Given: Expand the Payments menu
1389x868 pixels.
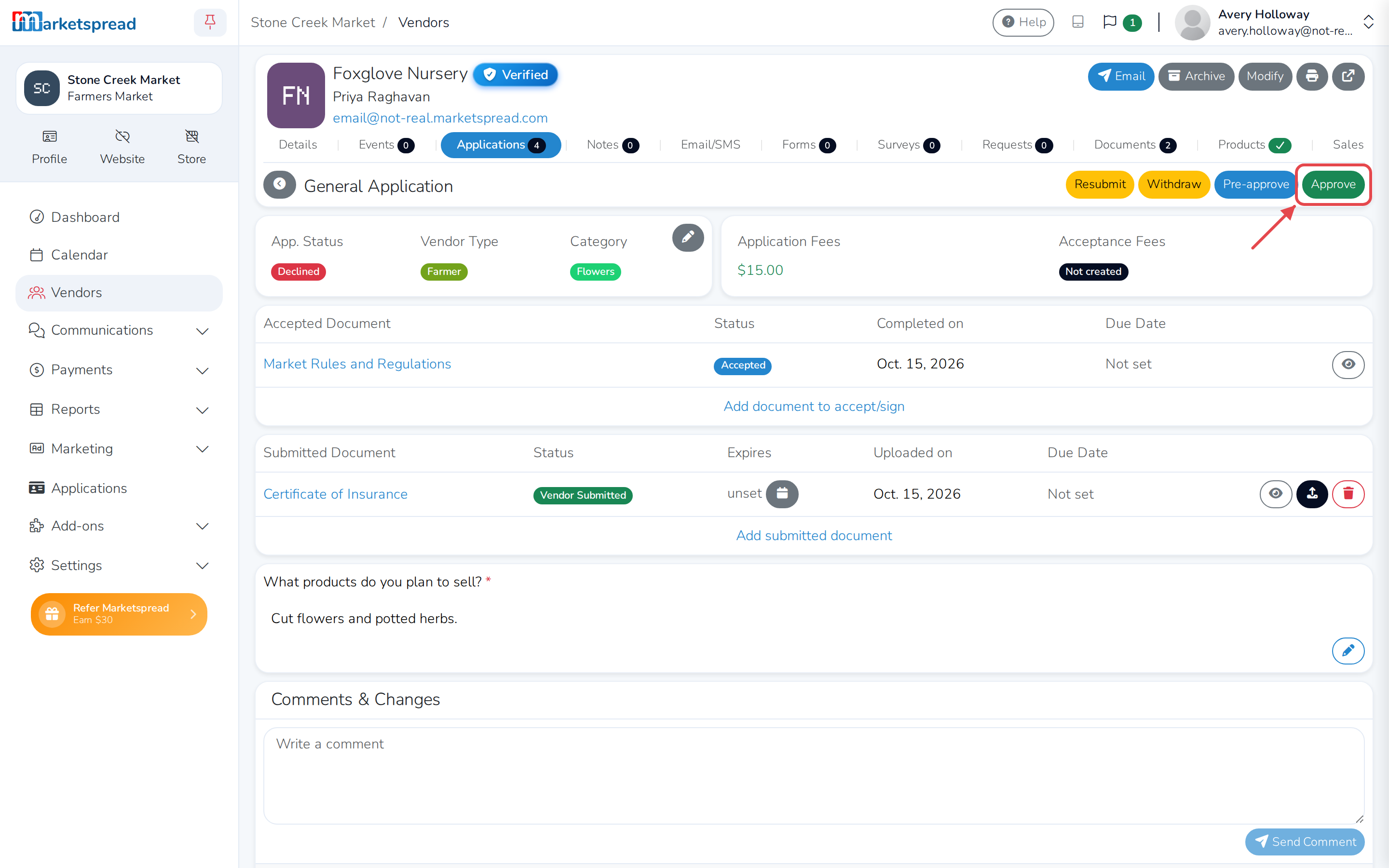Looking at the screenshot, I should pos(119,370).
